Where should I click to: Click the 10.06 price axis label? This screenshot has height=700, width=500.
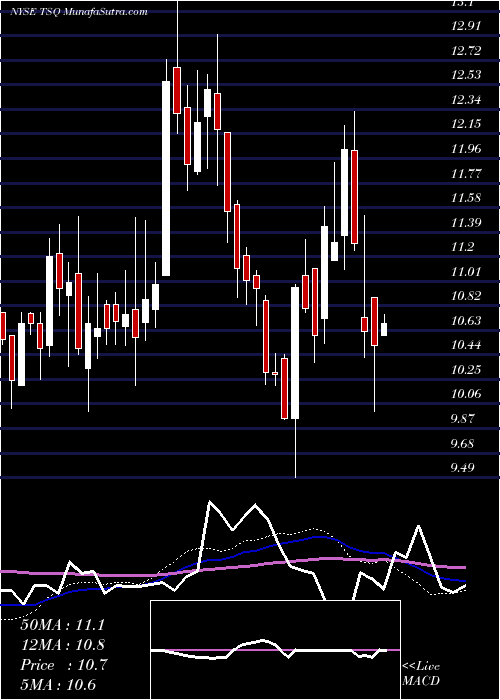(x=466, y=394)
